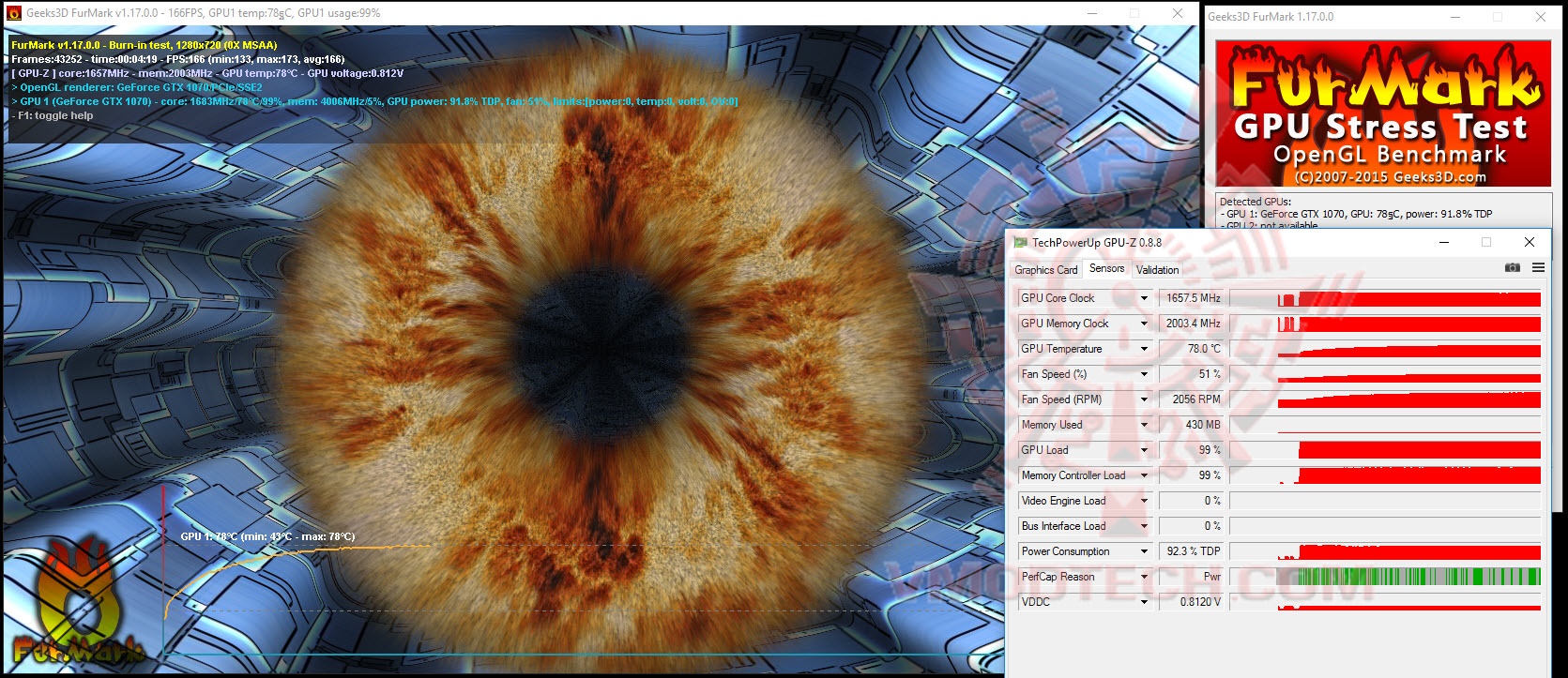Open the GPU Temperature sensor dropdown

tap(1144, 349)
